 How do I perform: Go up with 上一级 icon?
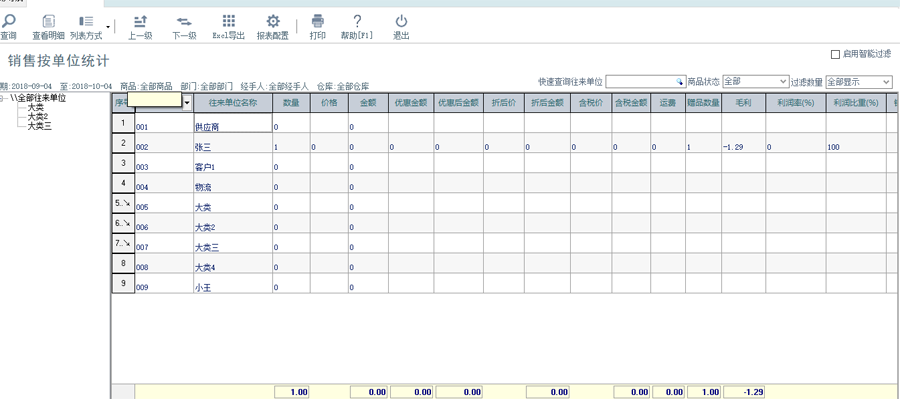(140, 22)
